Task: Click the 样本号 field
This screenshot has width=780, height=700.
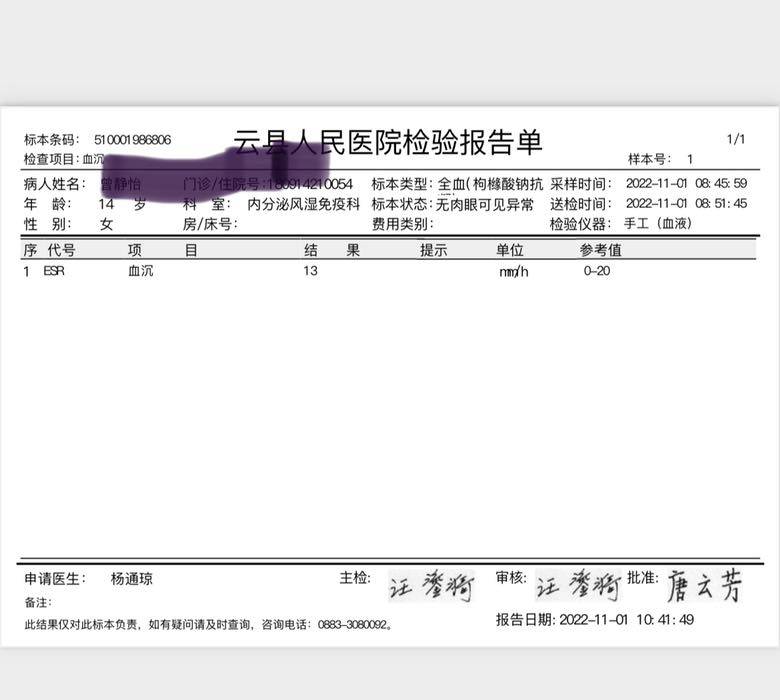Action: click(660, 159)
